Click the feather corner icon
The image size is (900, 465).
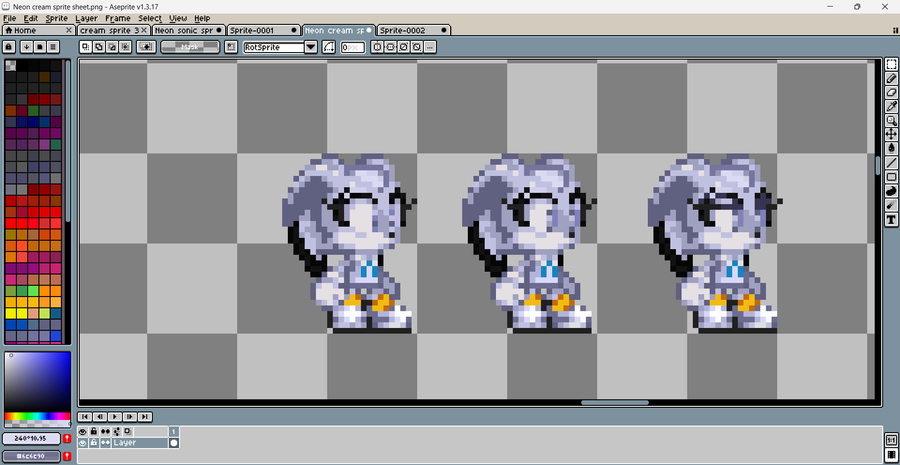point(329,47)
